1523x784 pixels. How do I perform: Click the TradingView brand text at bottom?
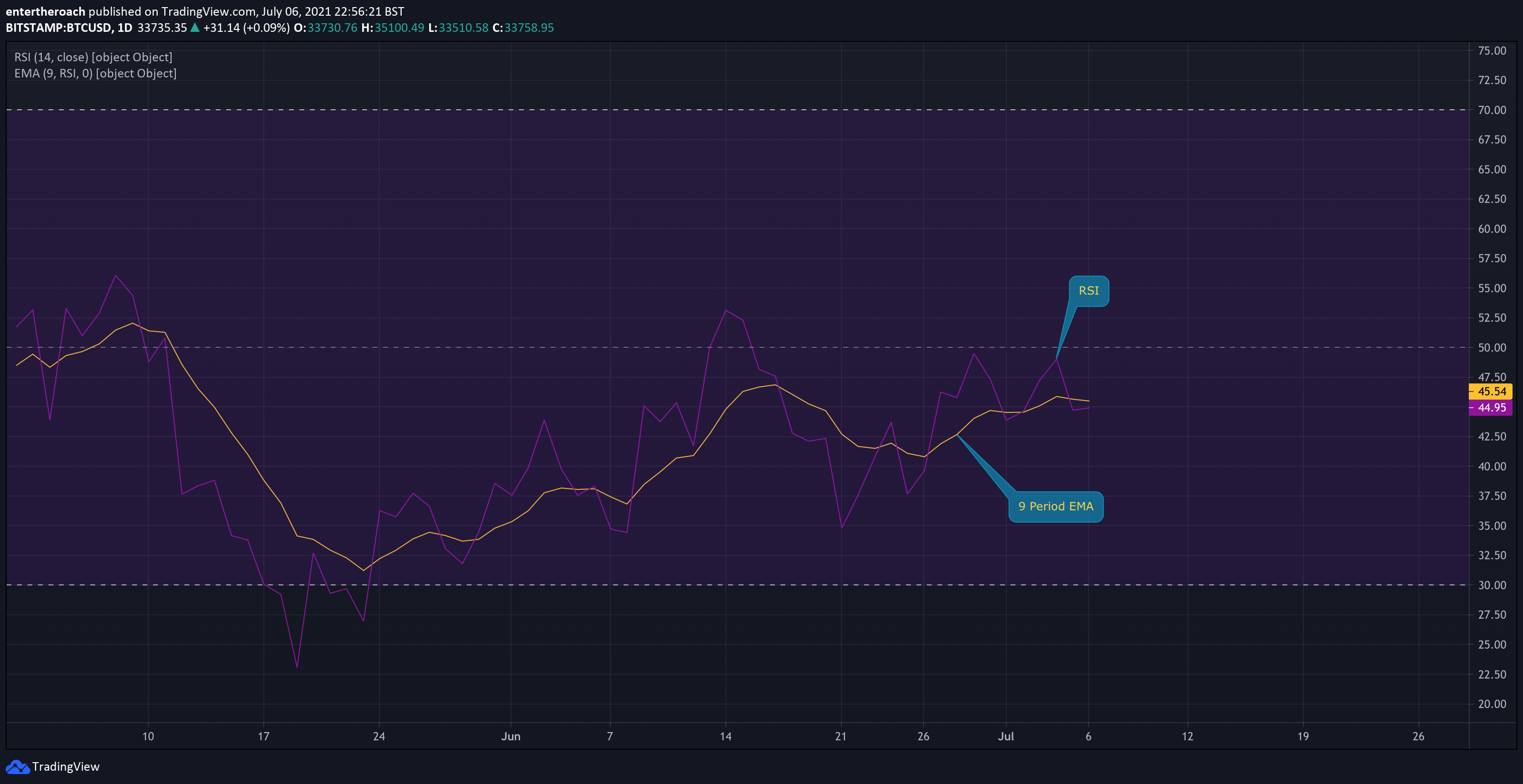pyautogui.click(x=66, y=767)
